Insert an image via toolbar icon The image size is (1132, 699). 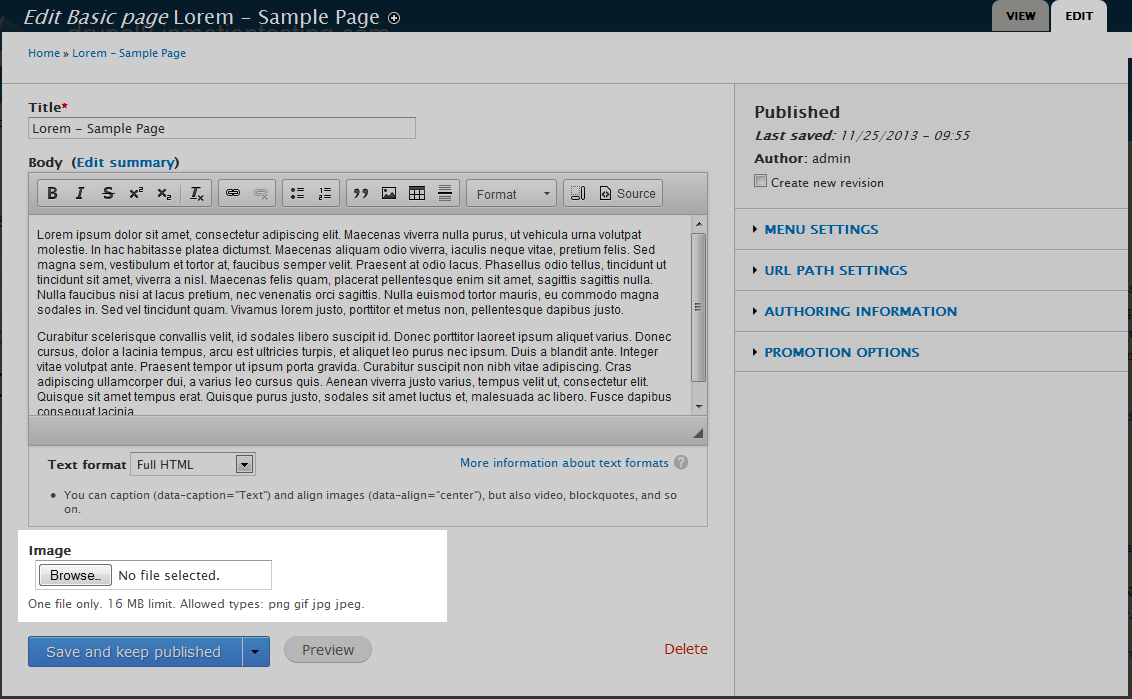pos(389,194)
